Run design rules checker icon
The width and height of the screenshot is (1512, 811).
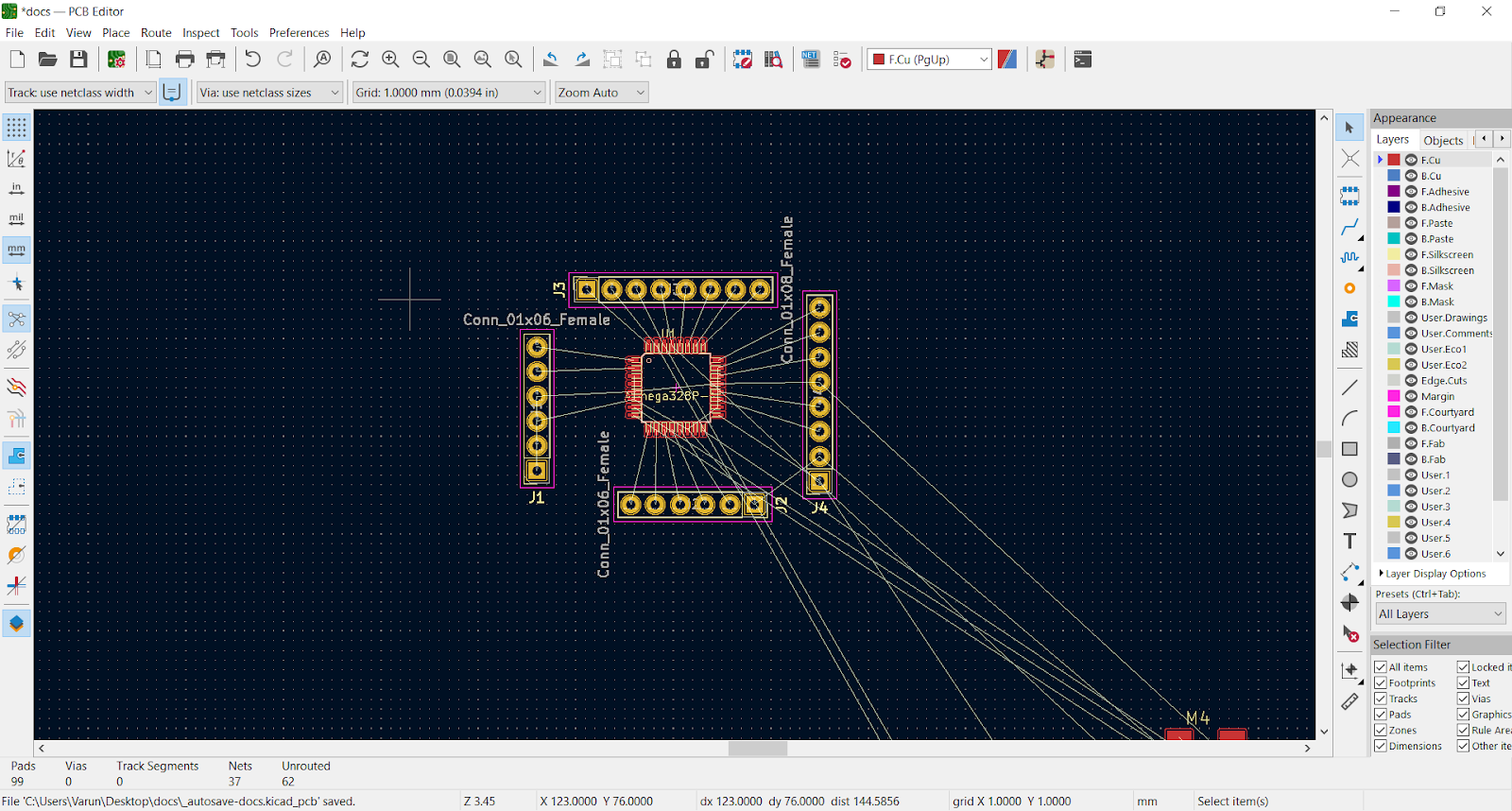tap(842, 60)
